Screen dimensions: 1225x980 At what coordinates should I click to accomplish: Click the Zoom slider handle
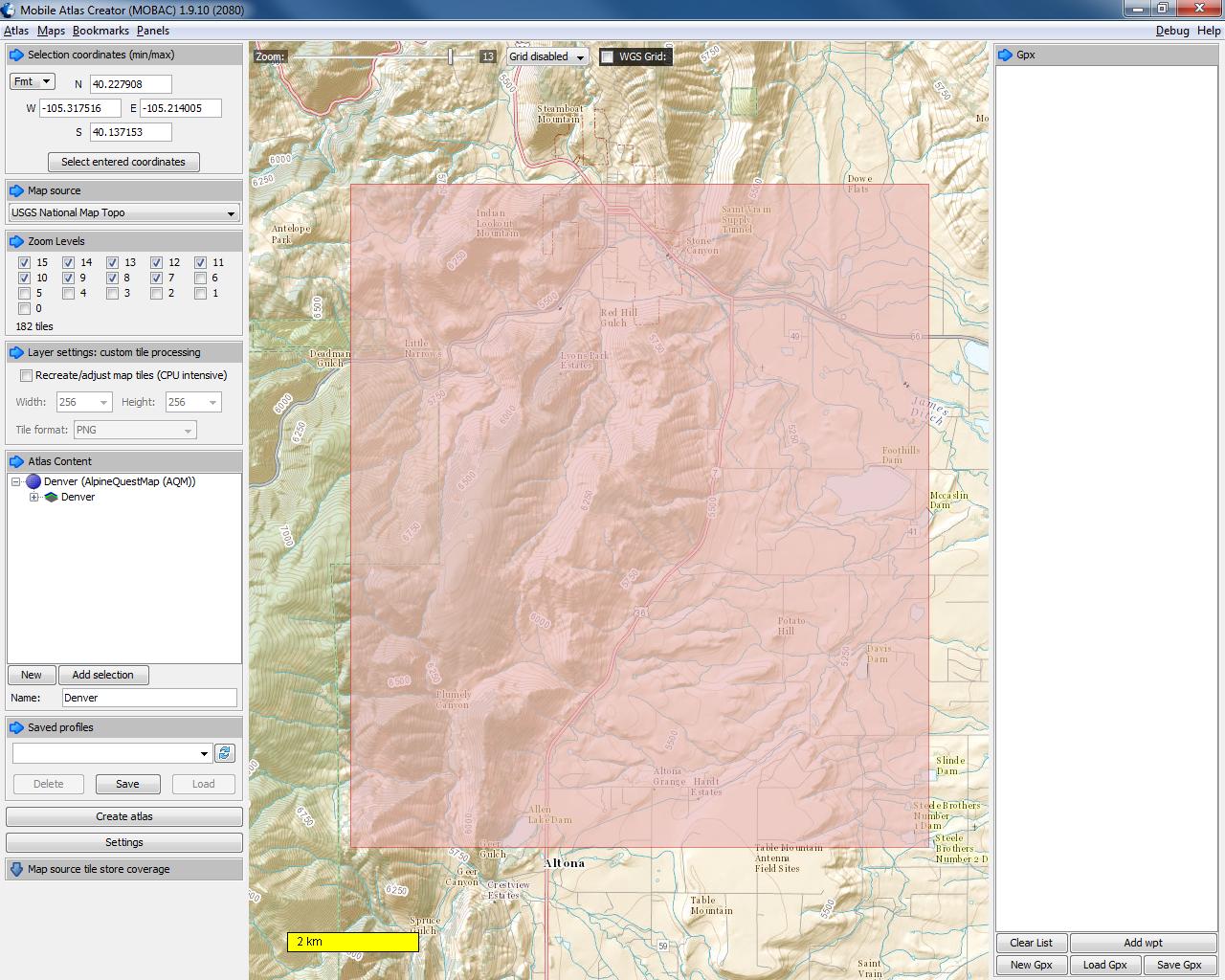click(x=453, y=56)
